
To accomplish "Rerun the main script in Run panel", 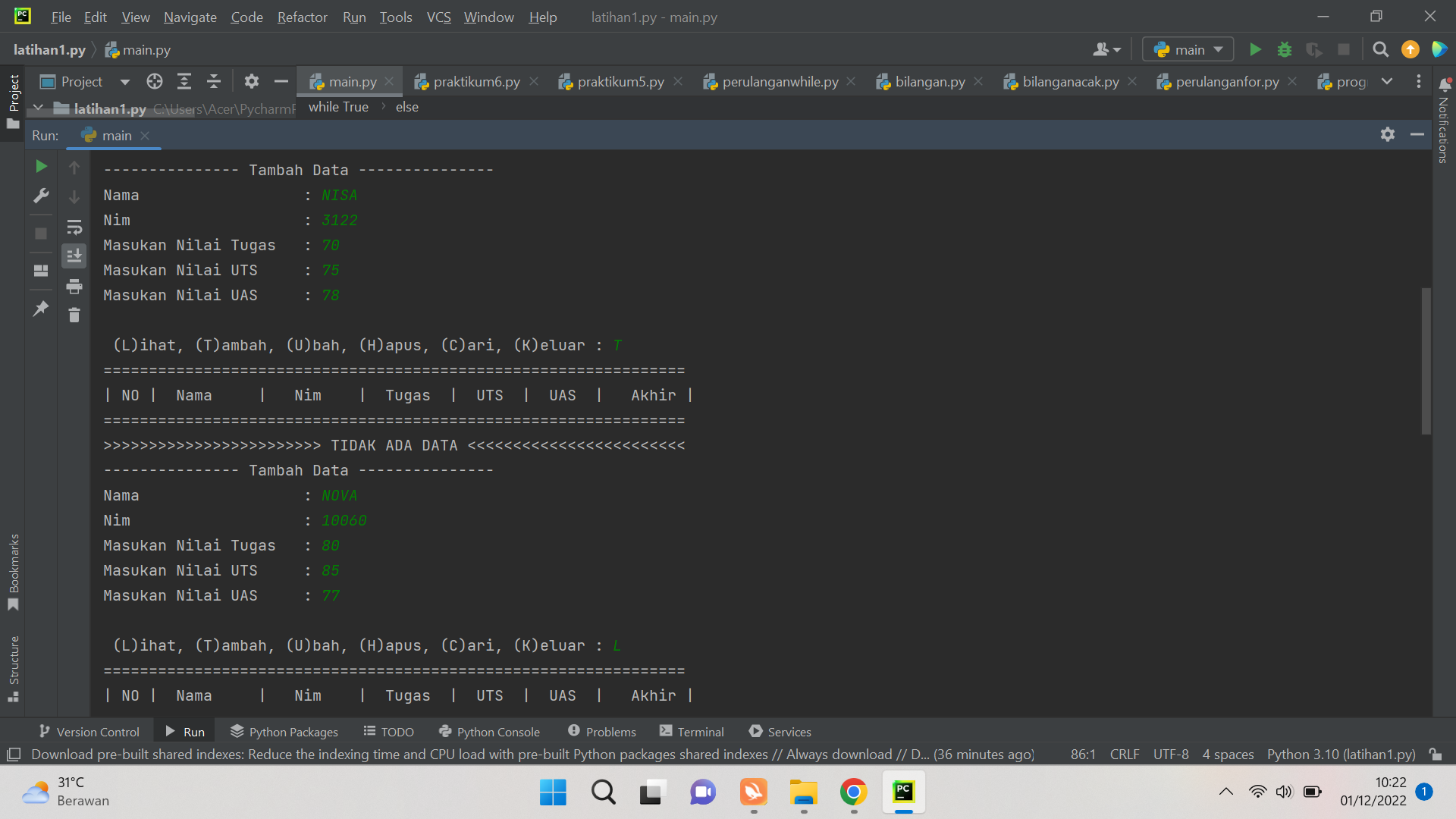I will 41,166.
